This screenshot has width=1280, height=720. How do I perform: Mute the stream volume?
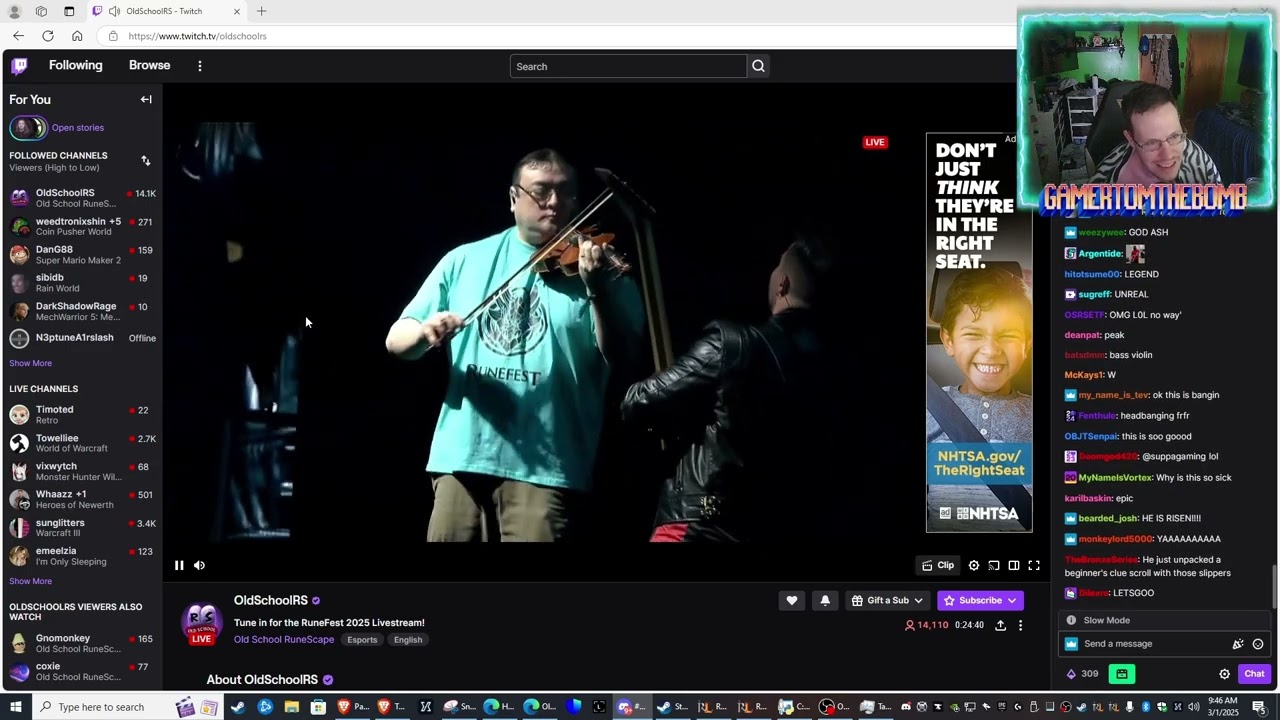(199, 565)
